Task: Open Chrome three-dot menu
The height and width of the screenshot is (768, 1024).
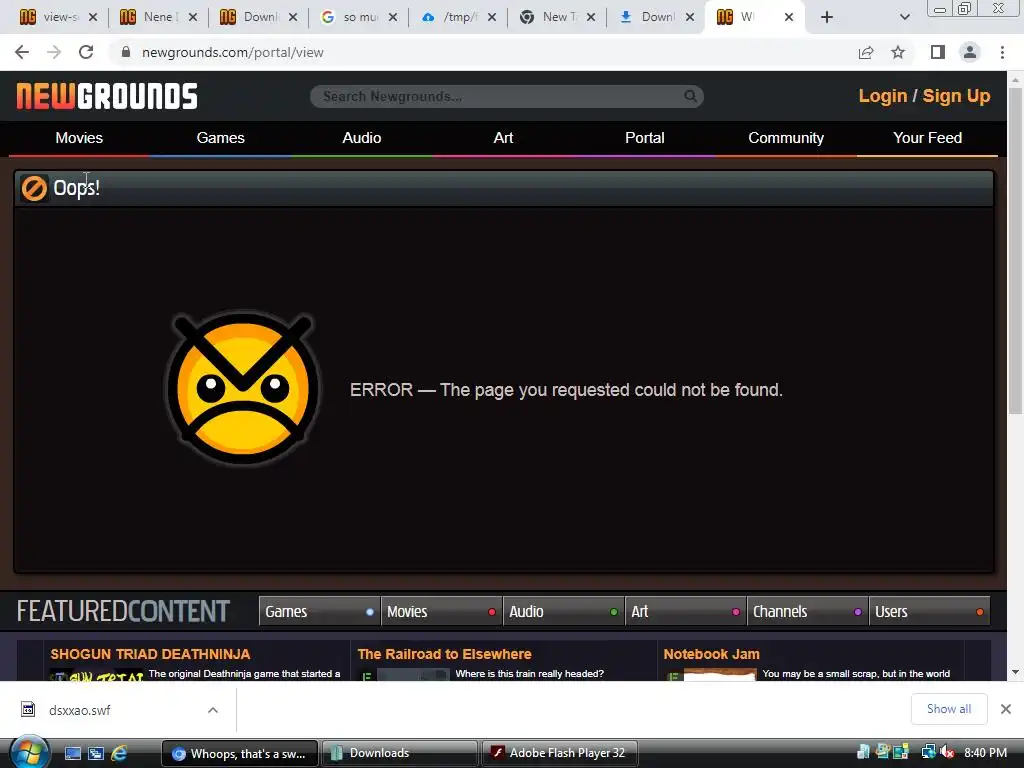Action: pyautogui.click(x=1002, y=52)
